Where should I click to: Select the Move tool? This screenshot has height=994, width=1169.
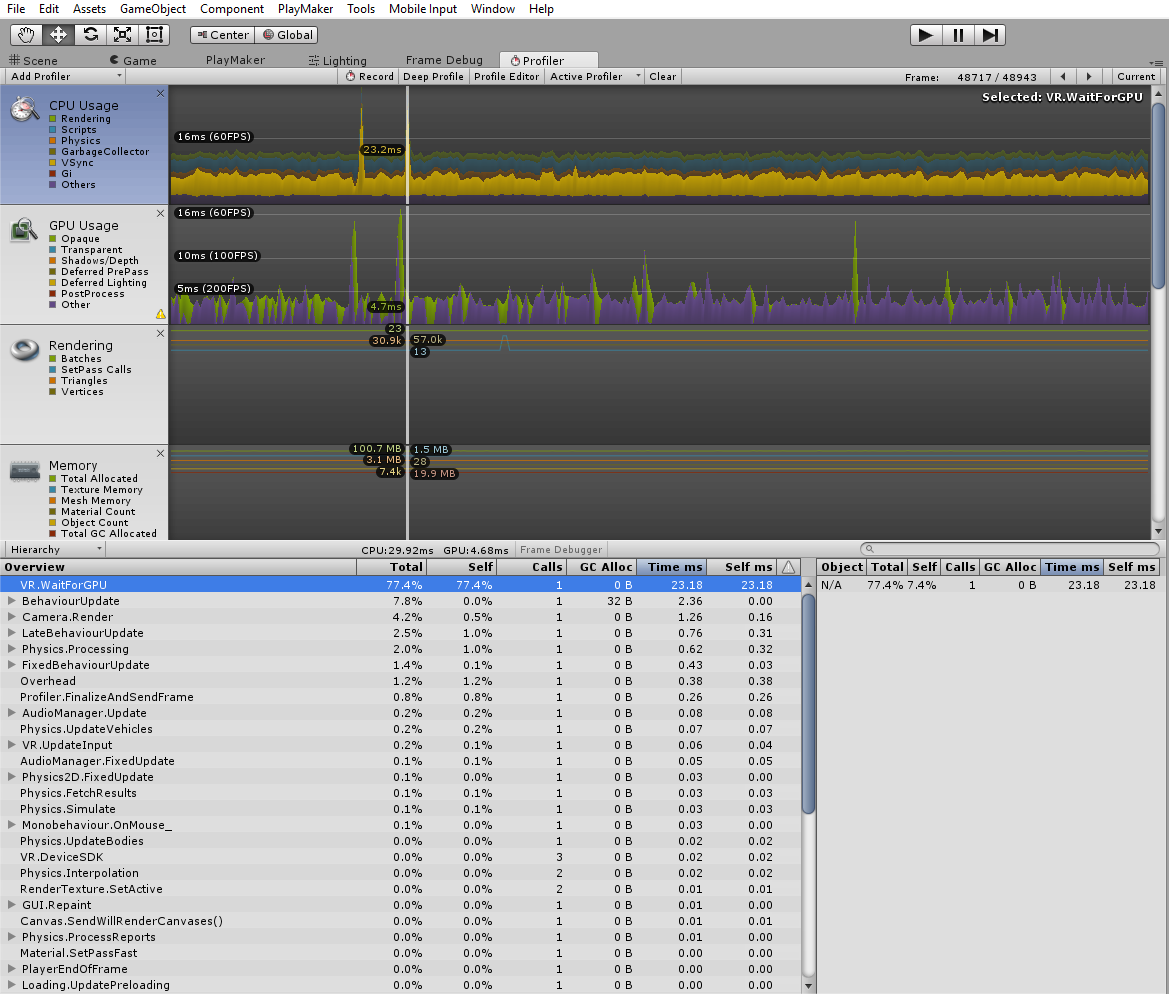[57, 34]
